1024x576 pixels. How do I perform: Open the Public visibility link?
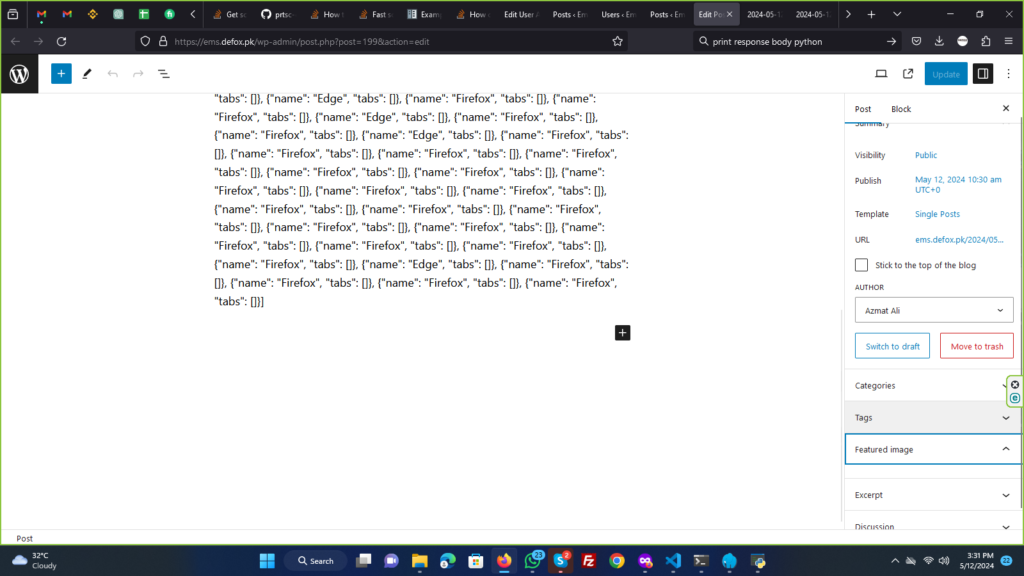pos(926,155)
